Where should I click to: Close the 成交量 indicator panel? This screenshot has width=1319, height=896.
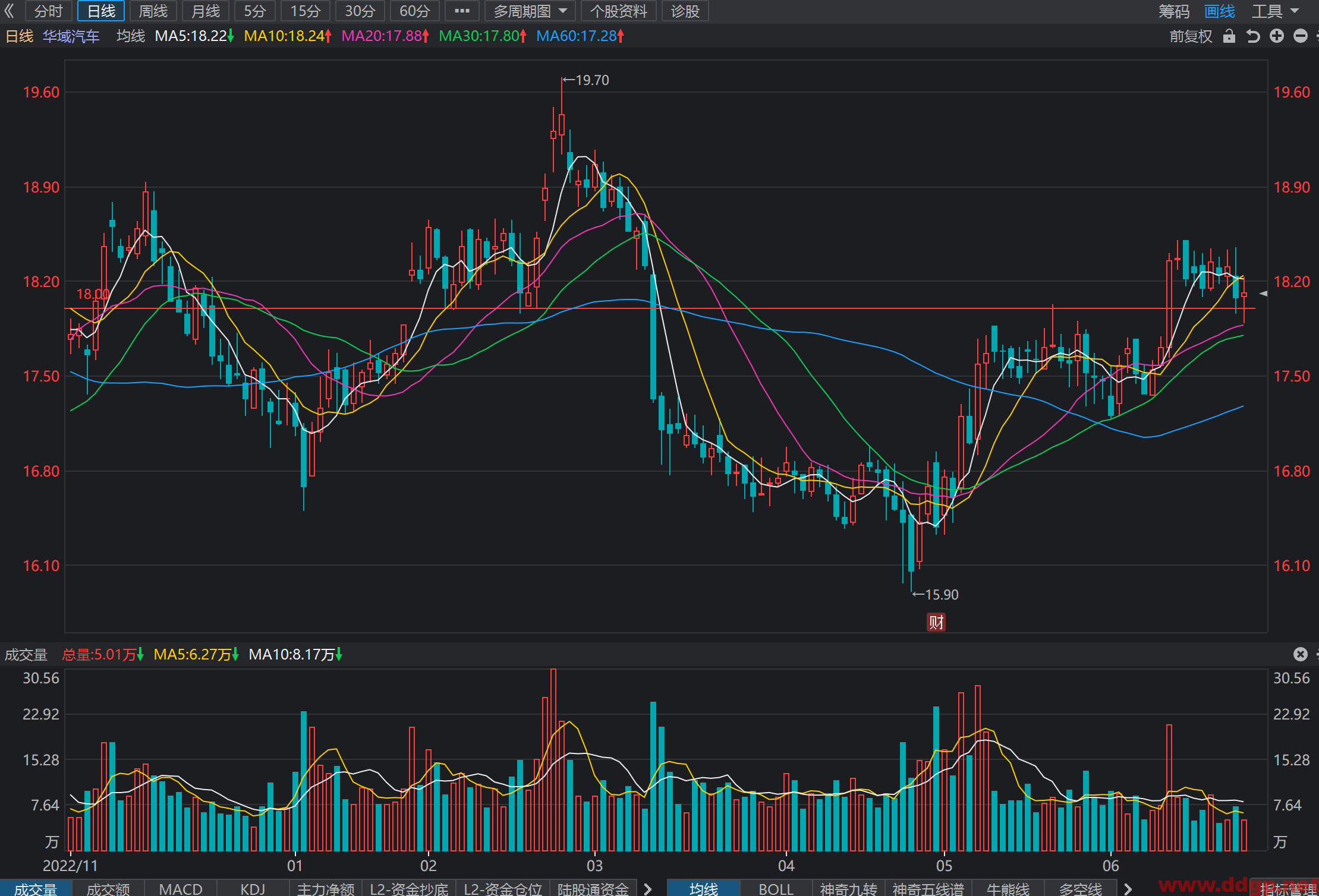[x=1301, y=654]
